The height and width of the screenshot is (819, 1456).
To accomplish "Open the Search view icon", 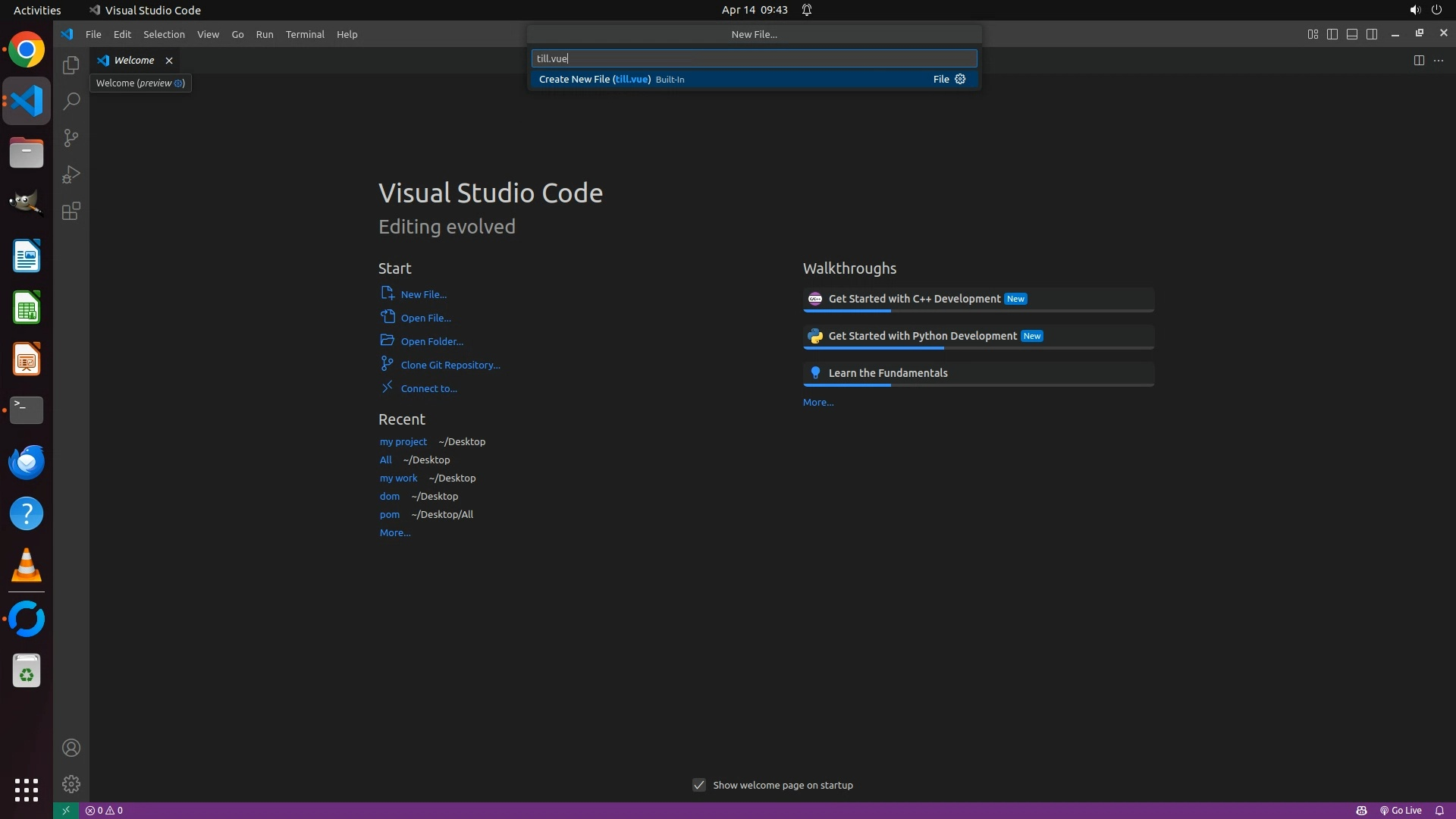I will click(71, 102).
